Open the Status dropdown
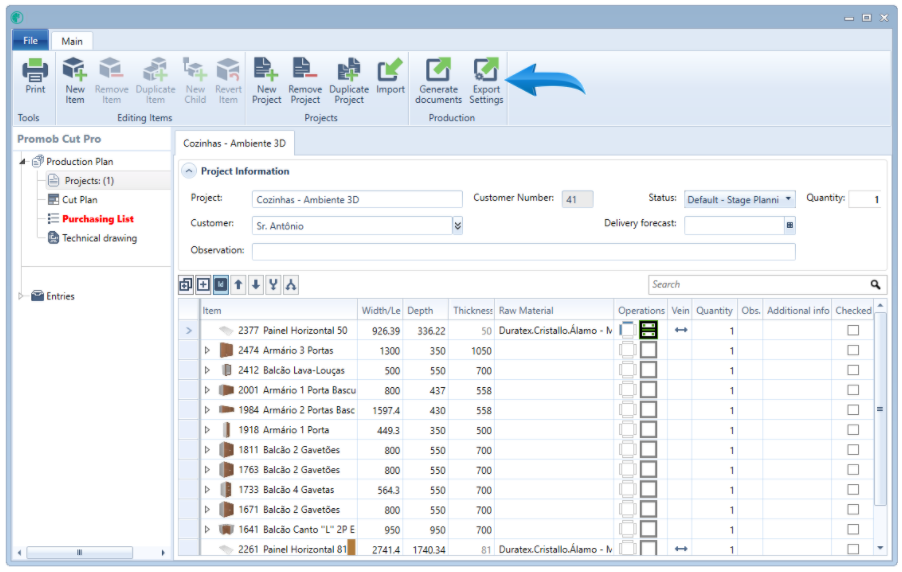The width and height of the screenshot is (902, 572). click(x=788, y=199)
